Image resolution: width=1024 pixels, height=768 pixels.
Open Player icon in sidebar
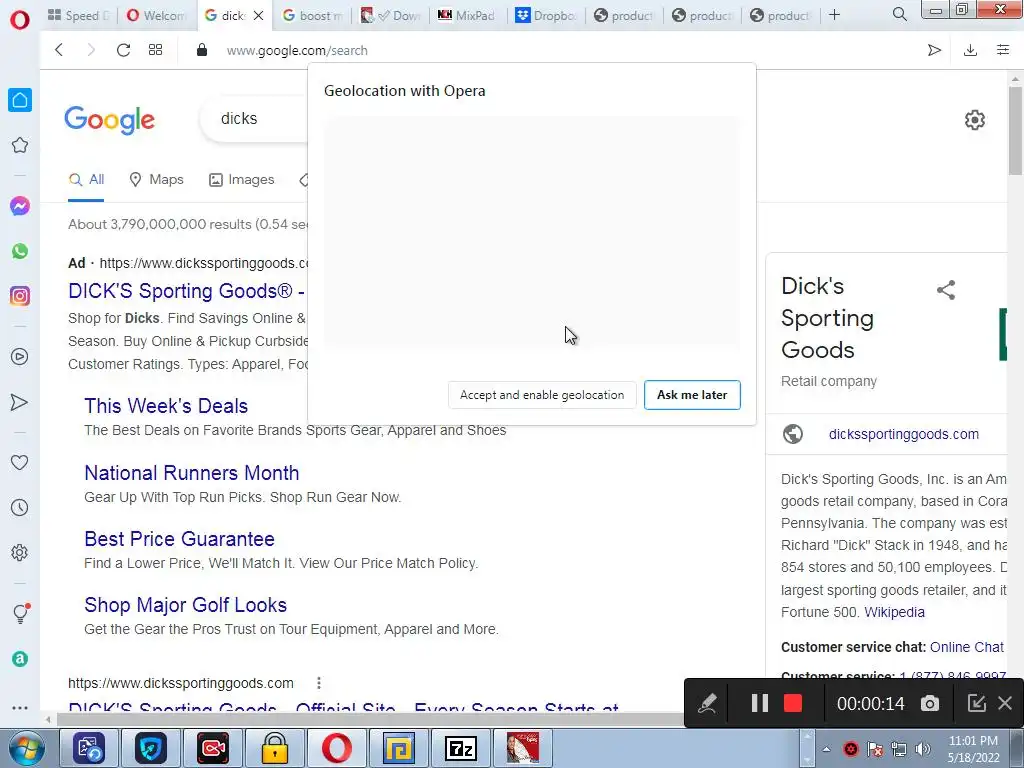20,357
